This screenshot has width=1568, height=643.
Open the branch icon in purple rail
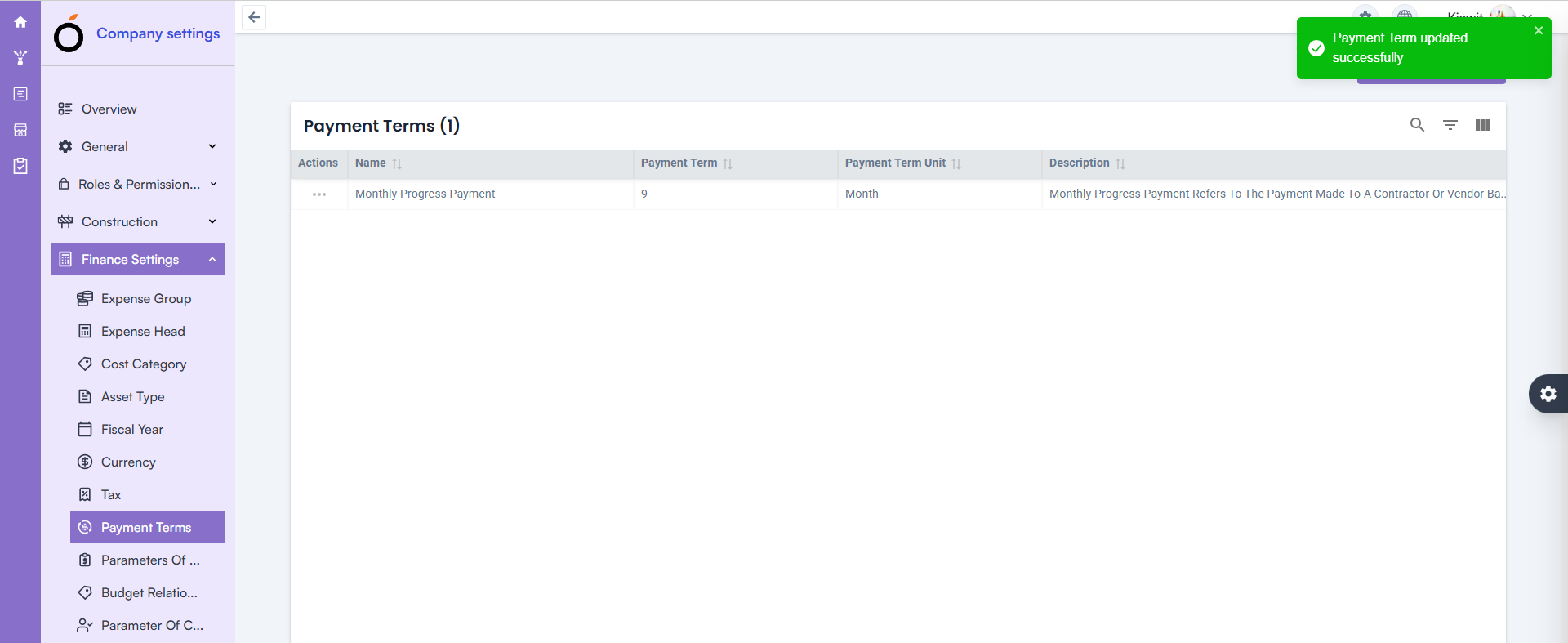coord(20,58)
